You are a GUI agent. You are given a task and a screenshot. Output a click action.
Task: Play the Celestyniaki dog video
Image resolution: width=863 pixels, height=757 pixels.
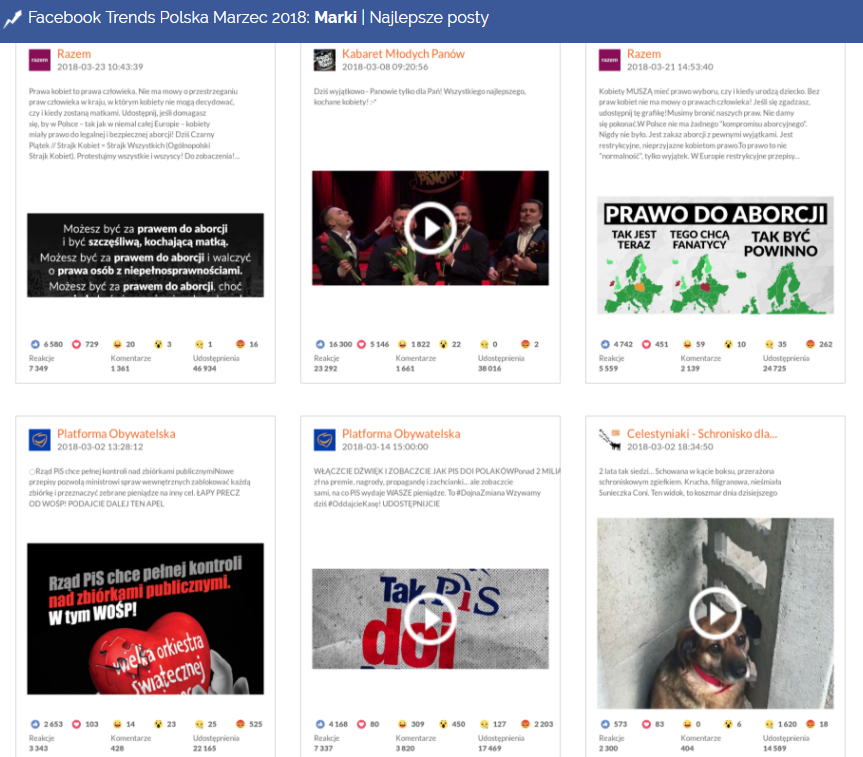[715, 612]
